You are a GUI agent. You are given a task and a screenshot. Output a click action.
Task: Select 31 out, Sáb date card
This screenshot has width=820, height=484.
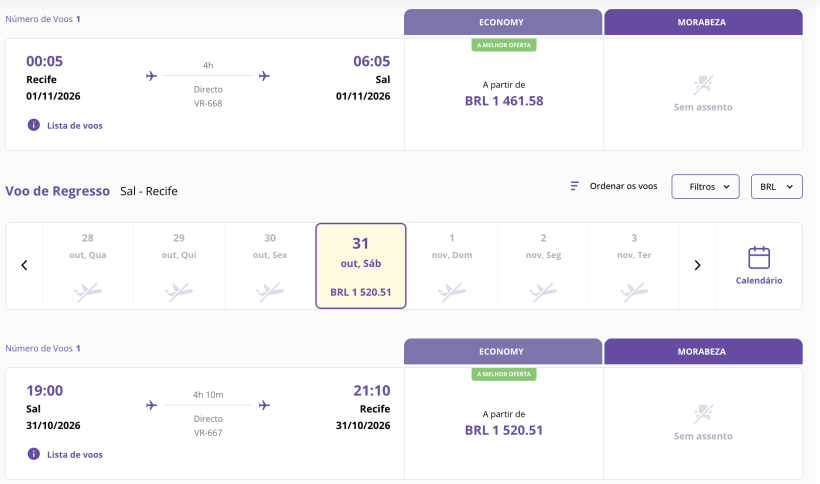coord(361,266)
